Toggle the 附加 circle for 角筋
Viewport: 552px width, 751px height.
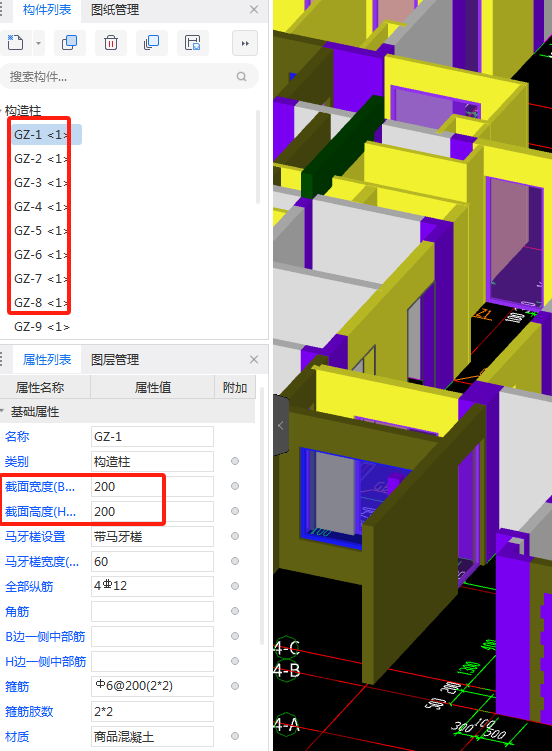(235, 611)
